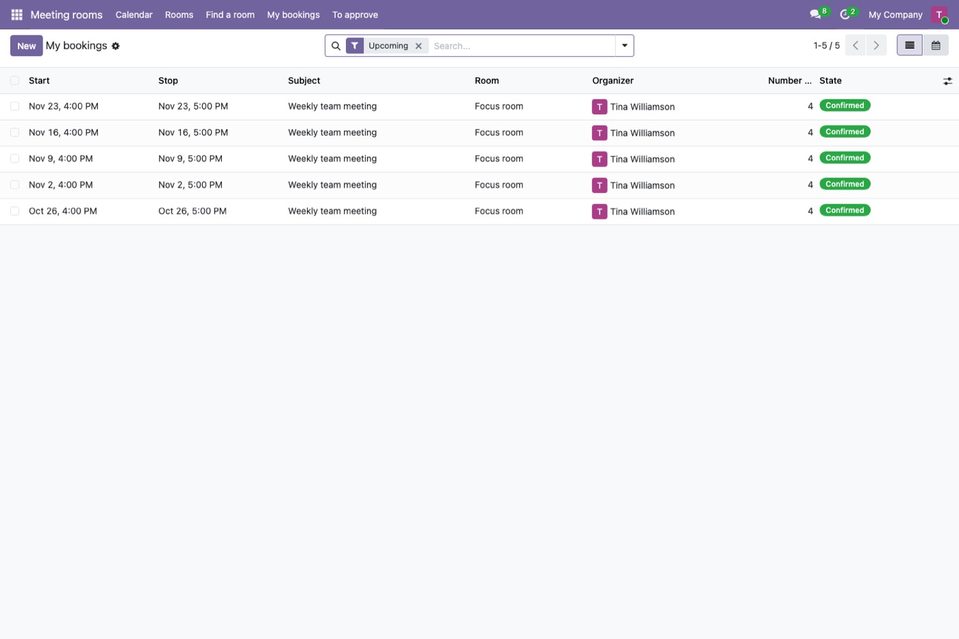The image size is (959, 639).
Task: Click Focus room in the Nov 23 row
Action: (499, 106)
